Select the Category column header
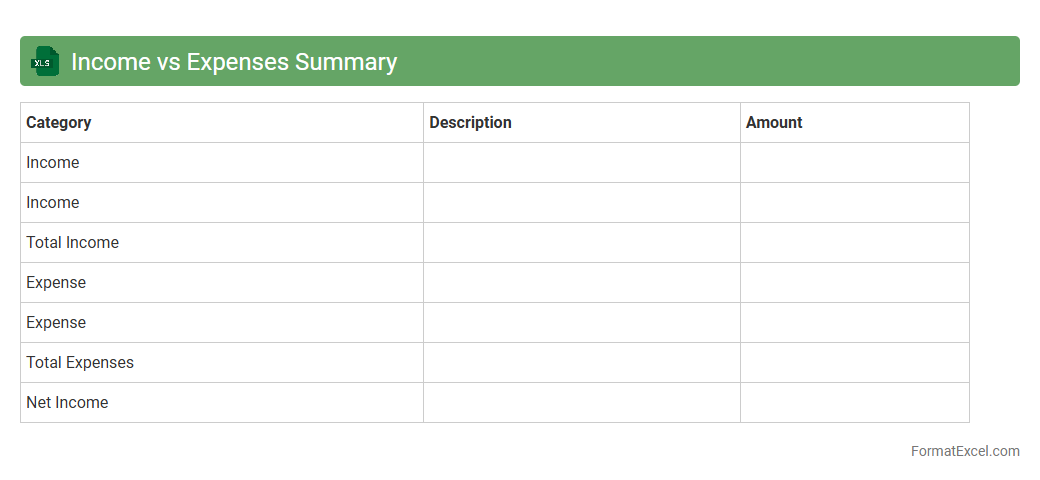This screenshot has height=480, width=1040. [x=59, y=122]
